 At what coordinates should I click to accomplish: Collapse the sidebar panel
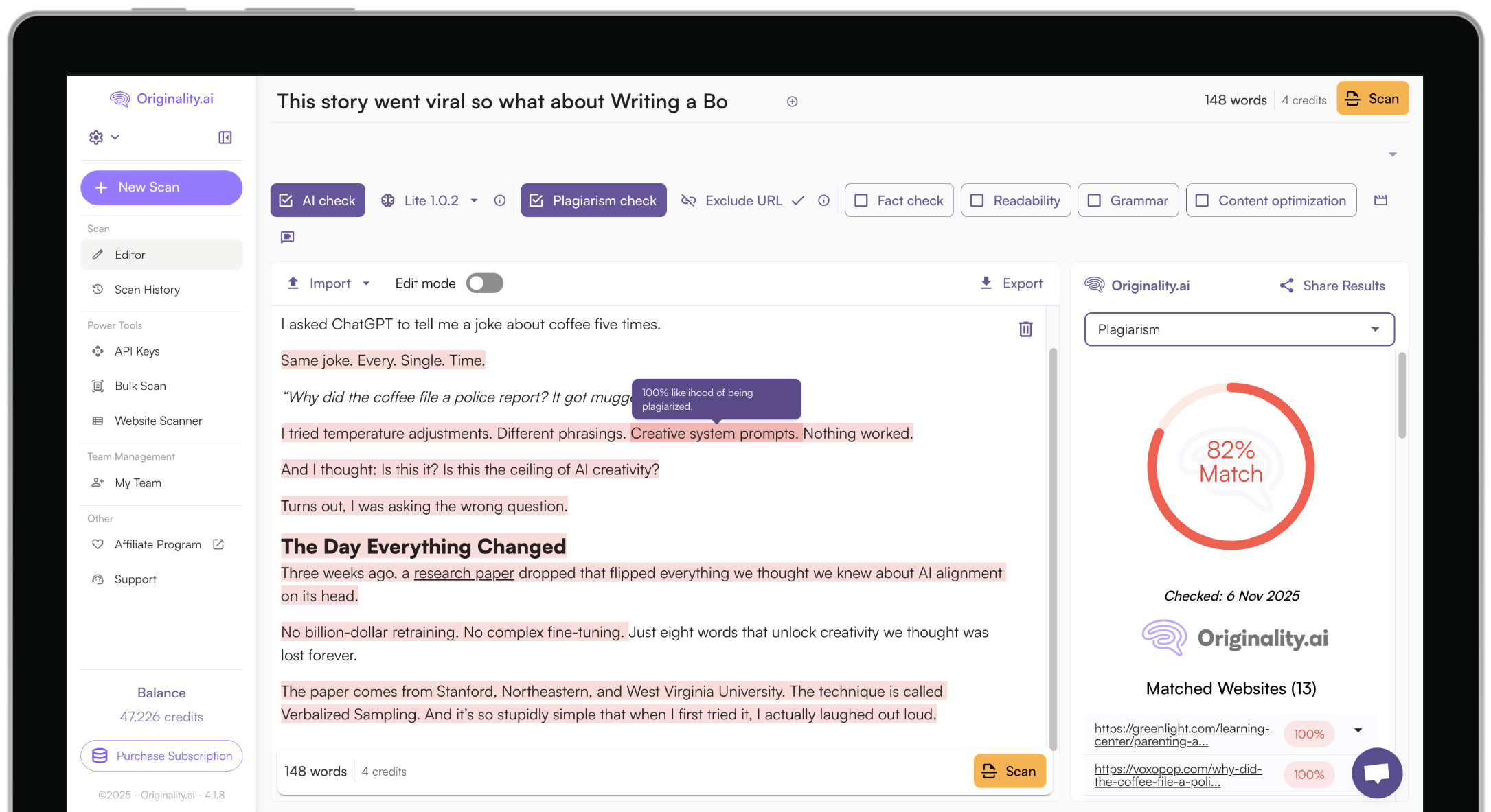[225, 137]
